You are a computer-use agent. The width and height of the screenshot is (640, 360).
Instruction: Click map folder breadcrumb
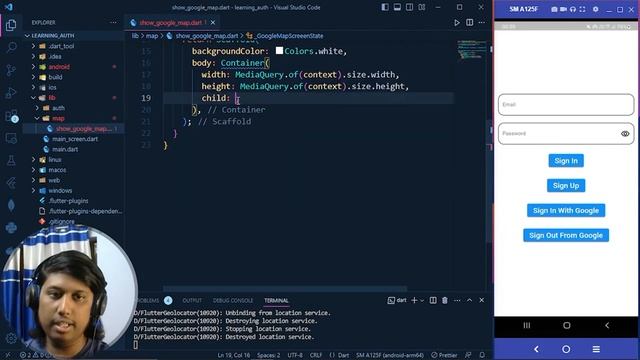(152, 36)
